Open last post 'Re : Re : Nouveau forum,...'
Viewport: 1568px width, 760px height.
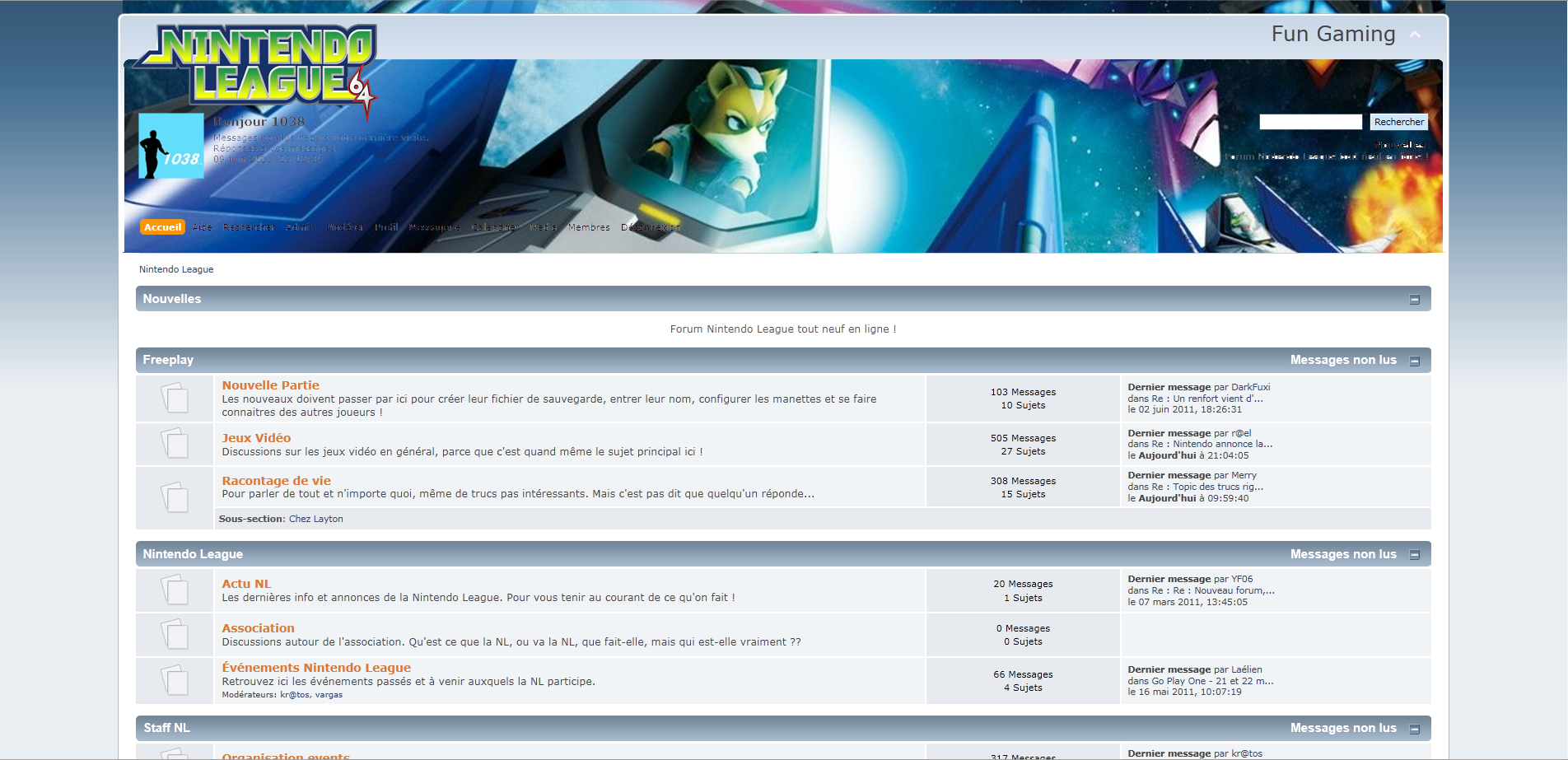[x=1213, y=590]
